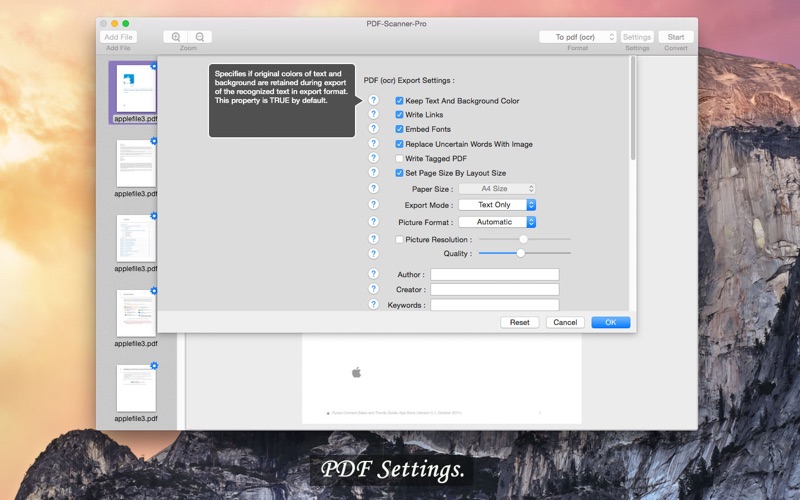800x500 pixels.
Task: Open the Picture Format dropdown
Action: click(497, 222)
